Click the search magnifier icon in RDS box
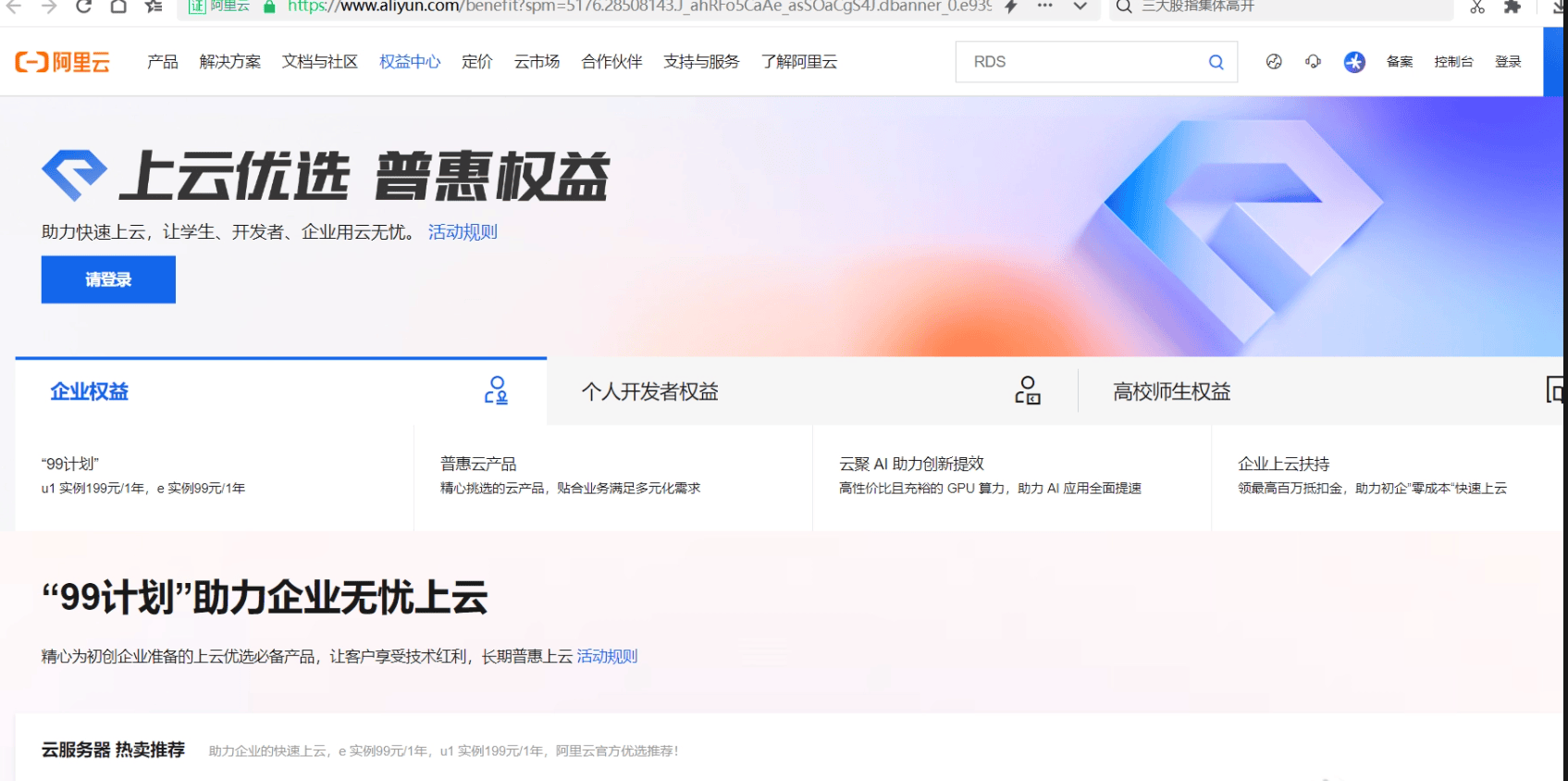The image size is (1568, 781). (x=1216, y=62)
